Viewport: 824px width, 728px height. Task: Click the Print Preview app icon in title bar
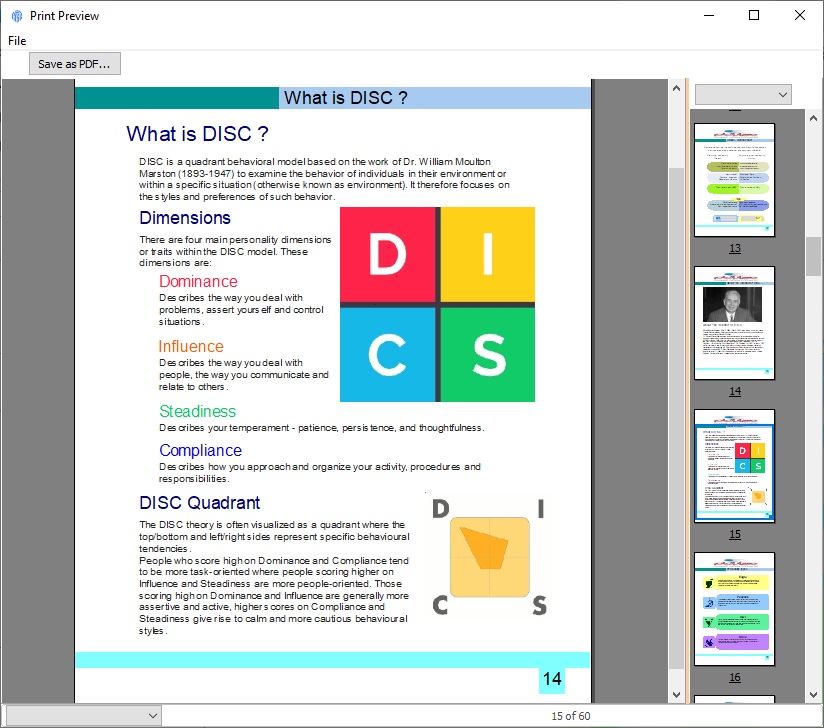pos(17,16)
